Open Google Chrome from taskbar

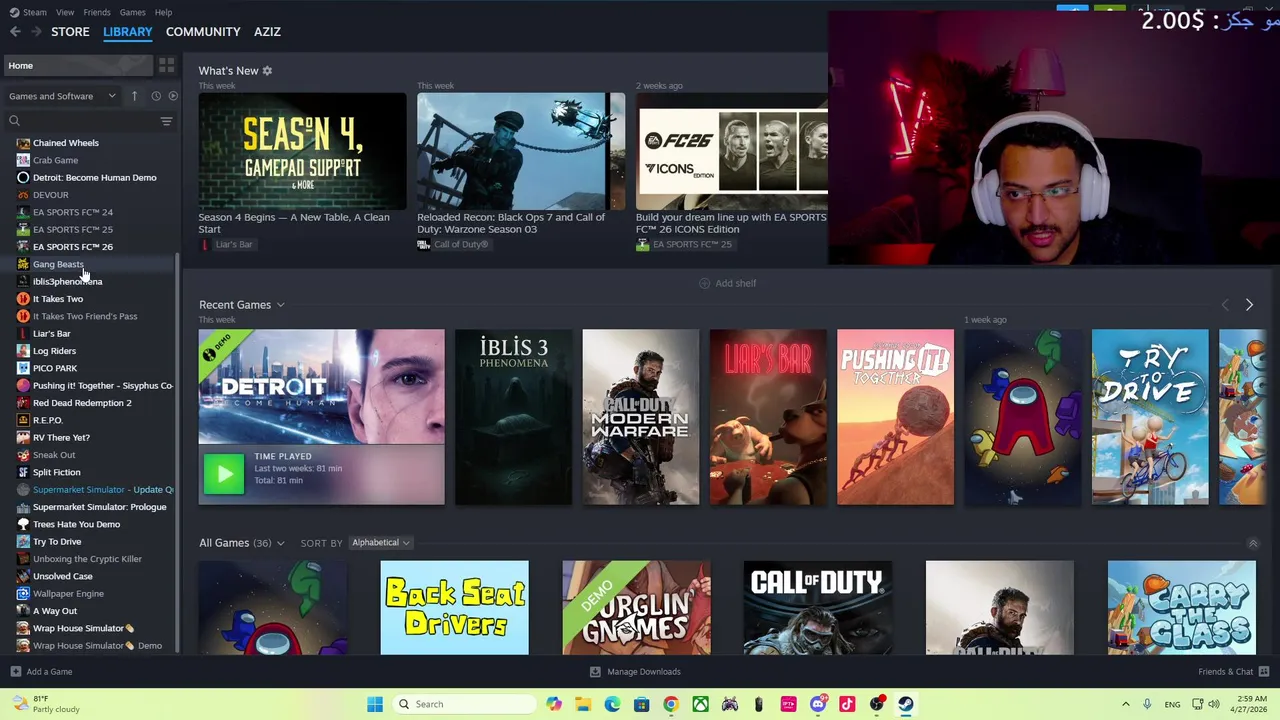671,704
